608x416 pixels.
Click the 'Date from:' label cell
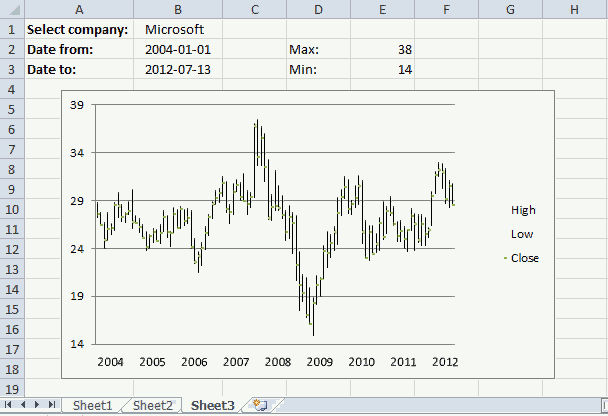coord(79,49)
